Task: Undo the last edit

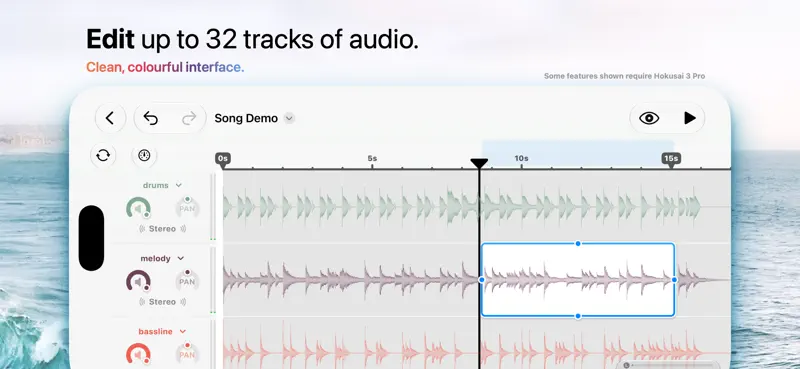Action: (151, 118)
